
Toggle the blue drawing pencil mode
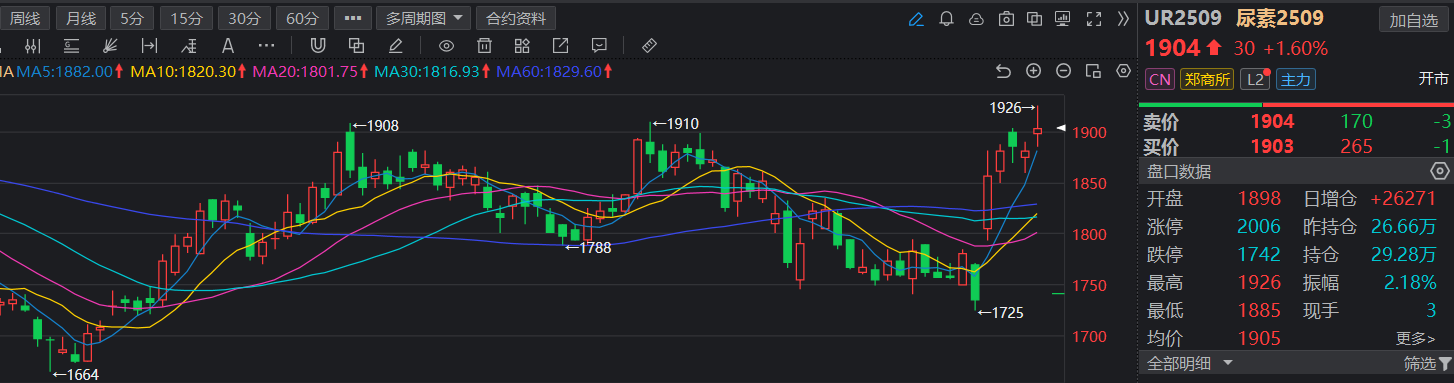916,18
